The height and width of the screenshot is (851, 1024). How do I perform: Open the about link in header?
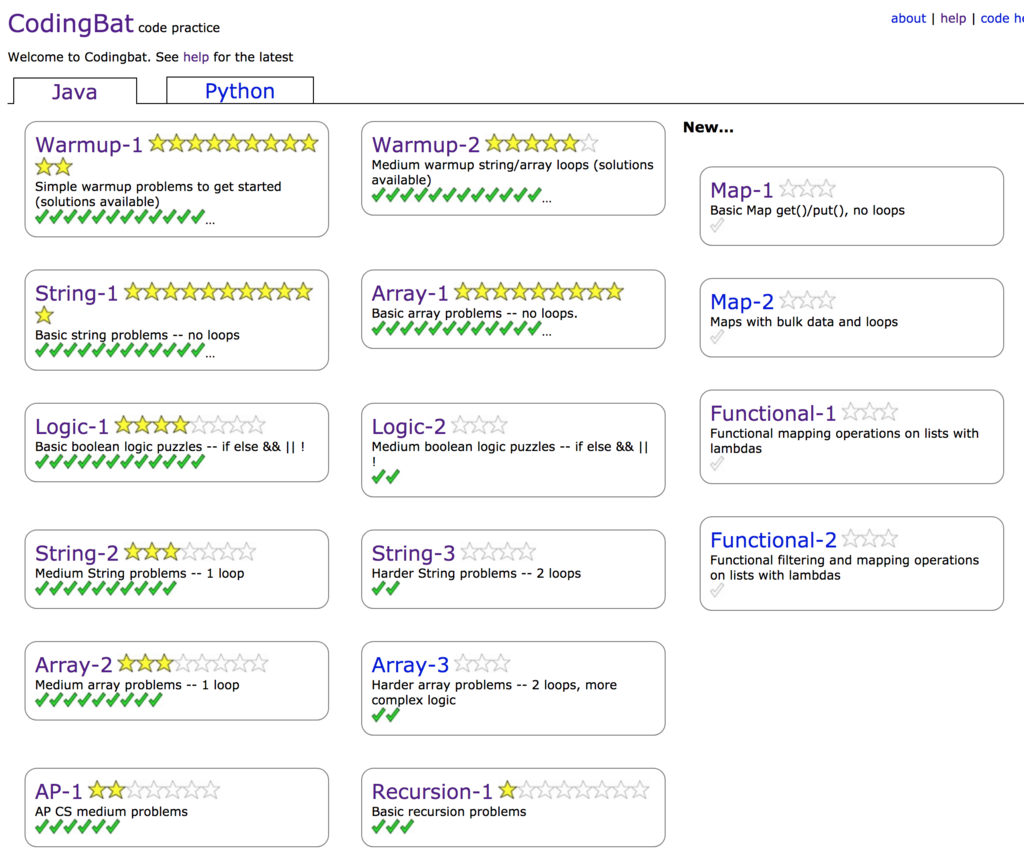908,18
